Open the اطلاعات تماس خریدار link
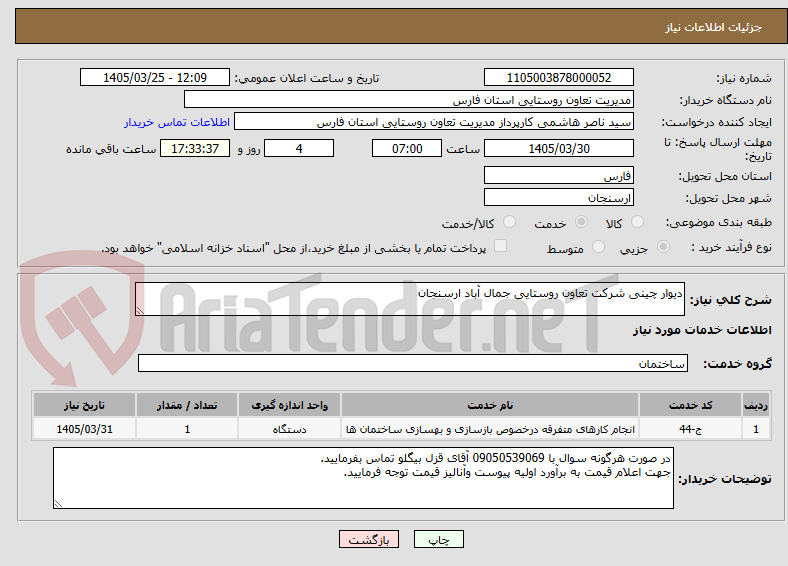 pos(177,122)
